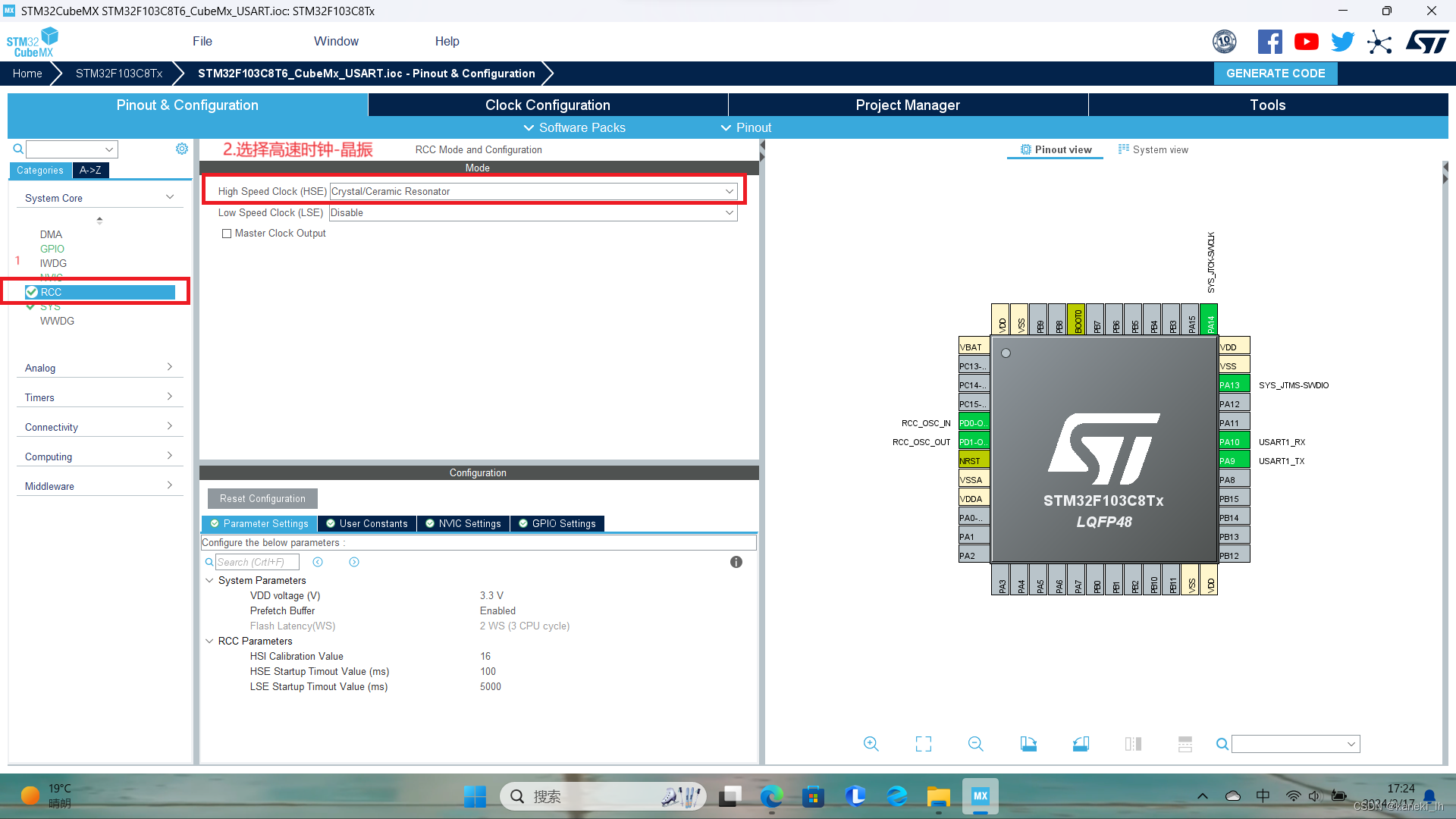Viewport: 1456px width, 819px height.
Task: Click the best fit icon in pinout toolbar
Action: point(923,744)
